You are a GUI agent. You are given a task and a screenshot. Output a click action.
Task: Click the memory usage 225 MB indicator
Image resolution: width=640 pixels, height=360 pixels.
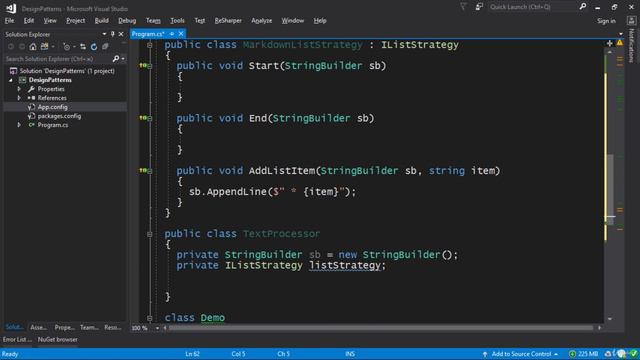tap(584, 354)
